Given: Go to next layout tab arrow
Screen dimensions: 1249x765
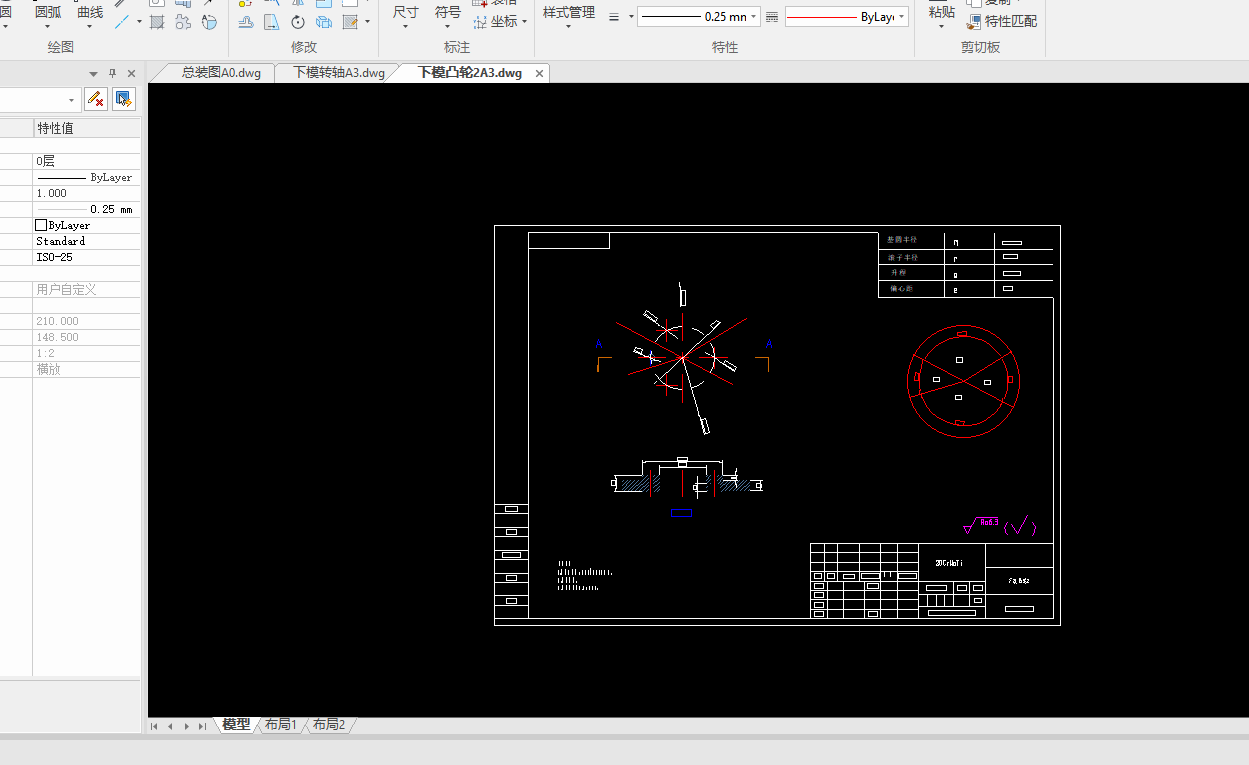Looking at the screenshot, I should click(186, 726).
